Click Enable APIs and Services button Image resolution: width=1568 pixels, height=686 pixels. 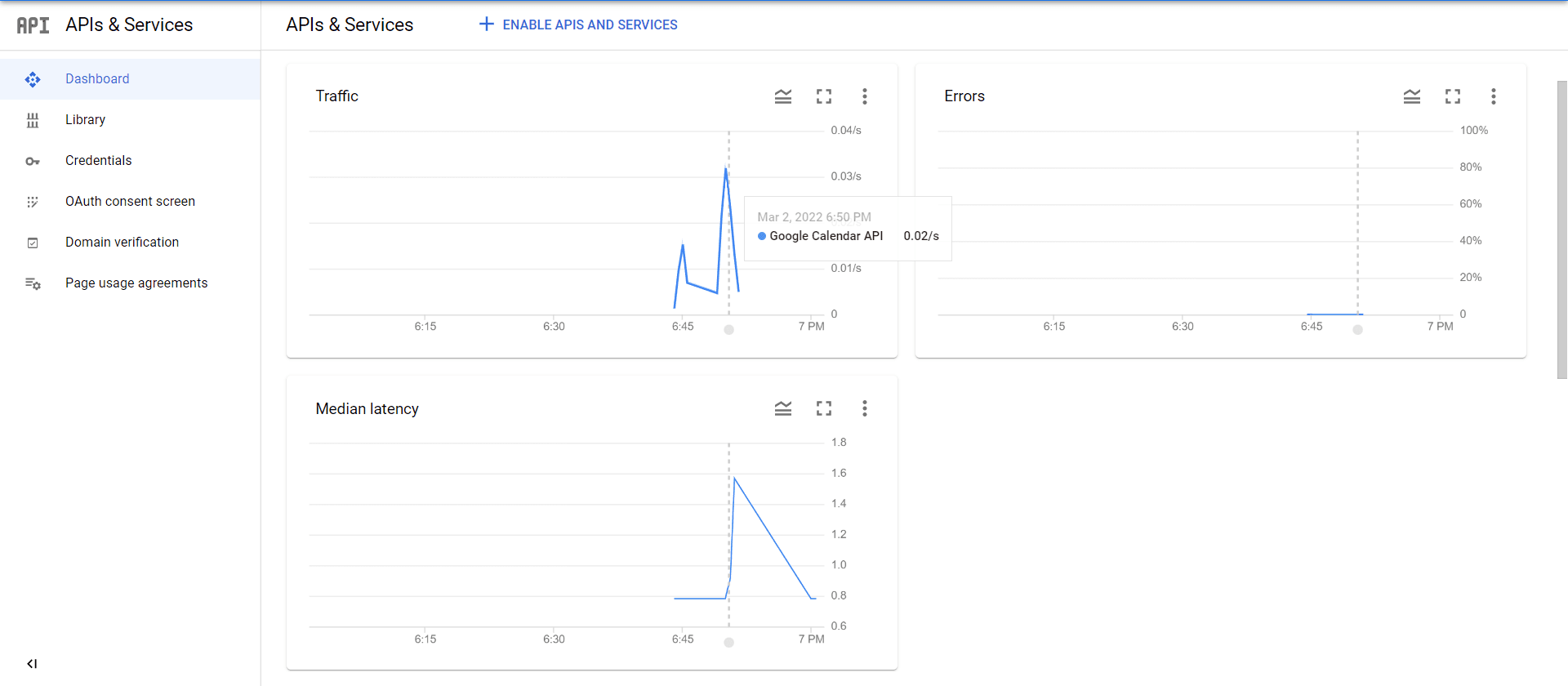(x=578, y=24)
